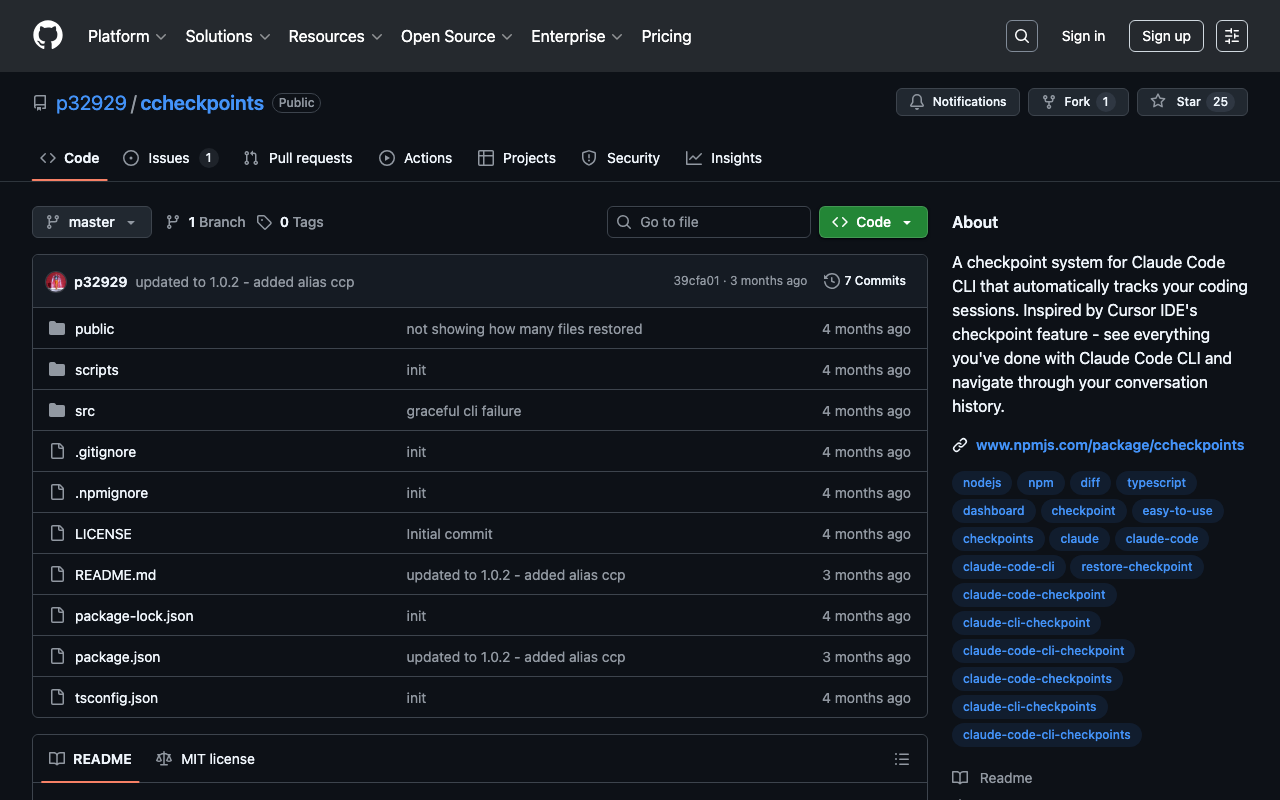Expand the master branch dropdown
1280x800 pixels.
pyautogui.click(x=92, y=222)
